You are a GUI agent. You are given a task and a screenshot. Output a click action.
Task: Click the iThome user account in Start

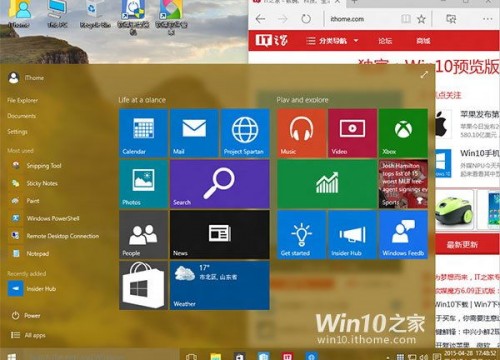pyautogui.click(x=26, y=78)
